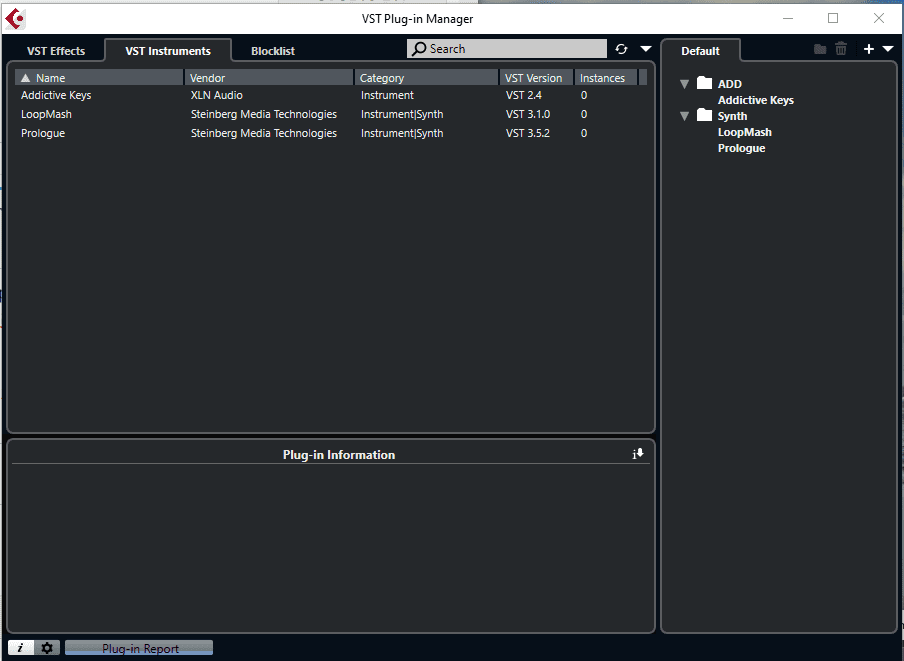Click Steinberg Media Technologies vendor in LoopMash row

click(x=263, y=114)
